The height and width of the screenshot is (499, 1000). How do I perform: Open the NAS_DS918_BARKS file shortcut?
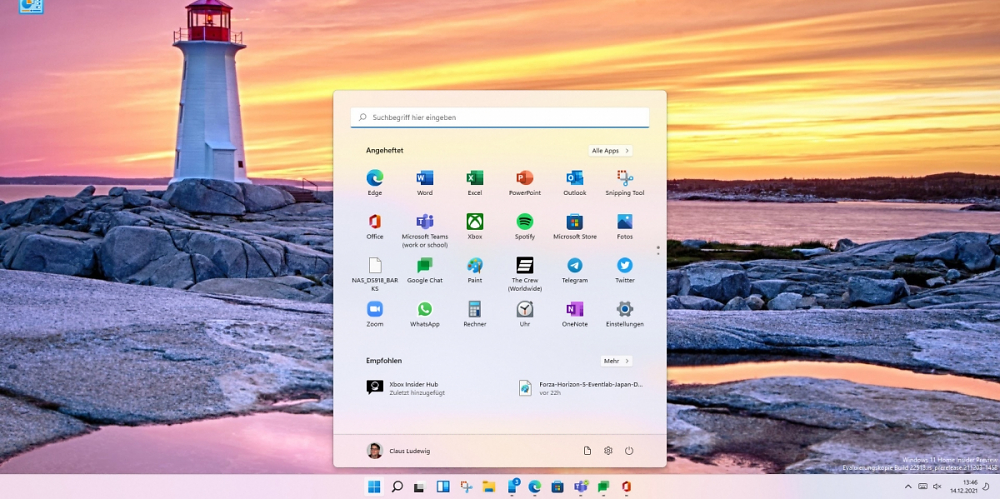[x=374, y=274]
